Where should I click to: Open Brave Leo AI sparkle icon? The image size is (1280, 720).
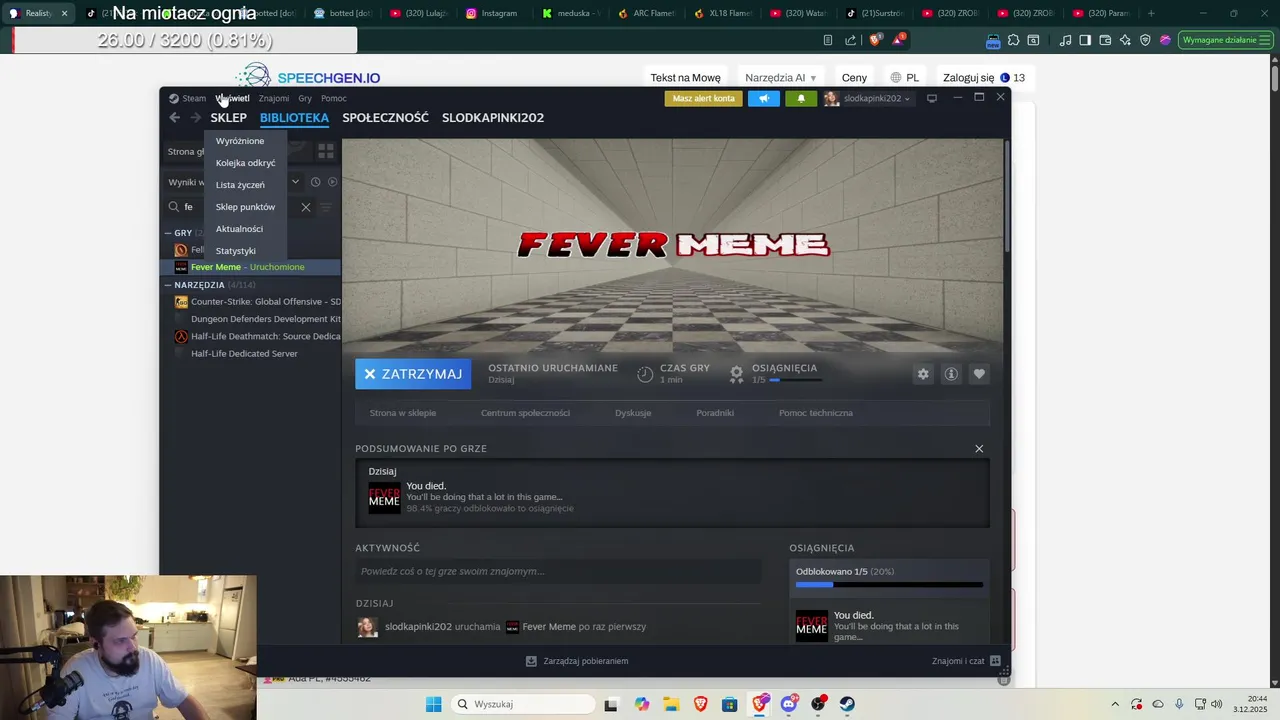[1125, 40]
